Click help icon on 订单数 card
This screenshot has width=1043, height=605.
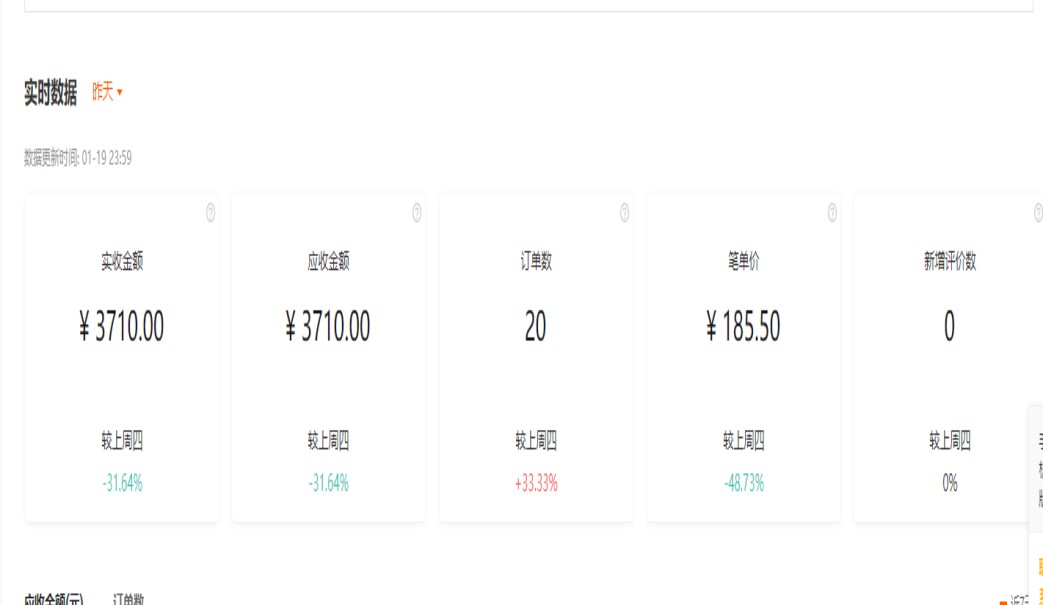pos(624,212)
